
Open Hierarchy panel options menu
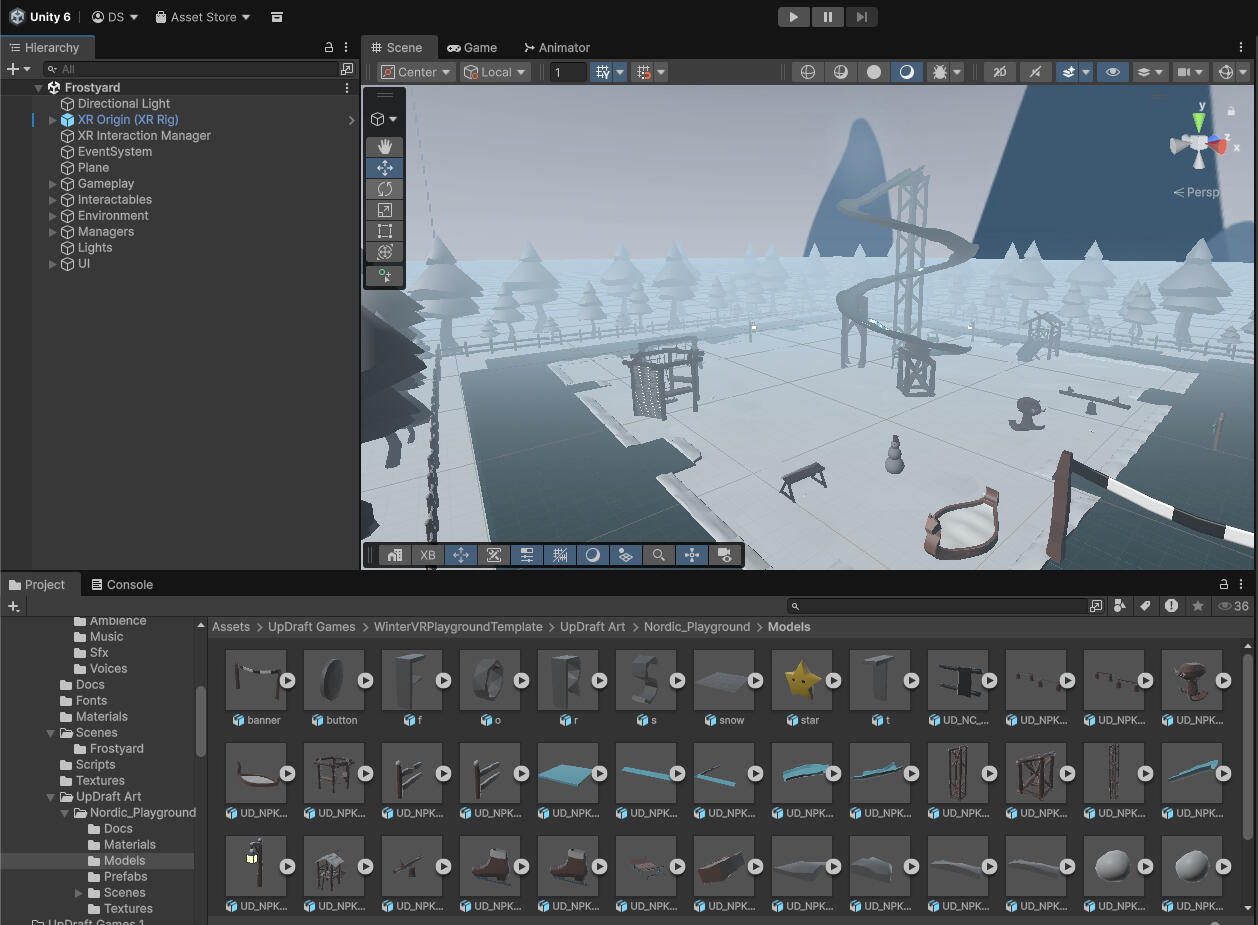pyautogui.click(x=347, y=47)
